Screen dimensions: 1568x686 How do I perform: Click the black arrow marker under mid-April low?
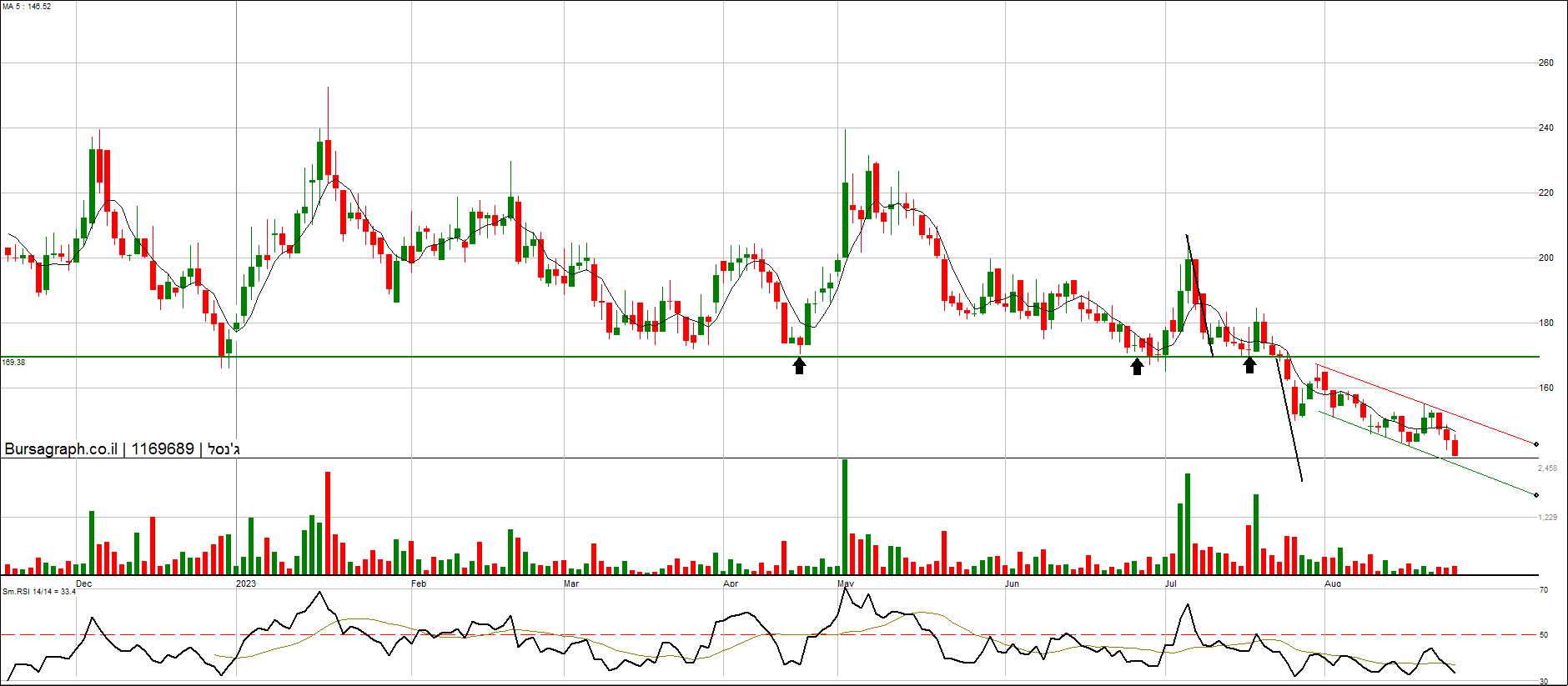(799, 365)
